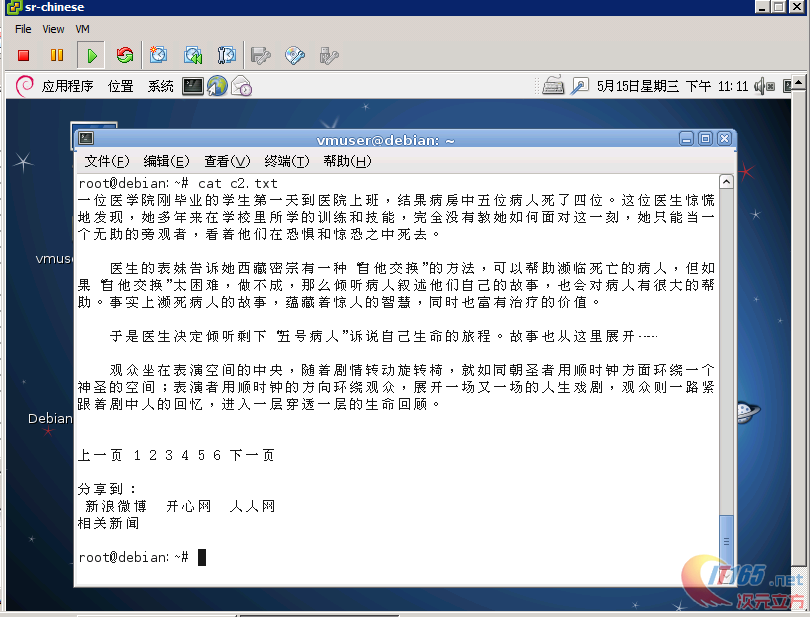
Task: Click the text '分享到：' in terminal
Action: coord(107,489)
